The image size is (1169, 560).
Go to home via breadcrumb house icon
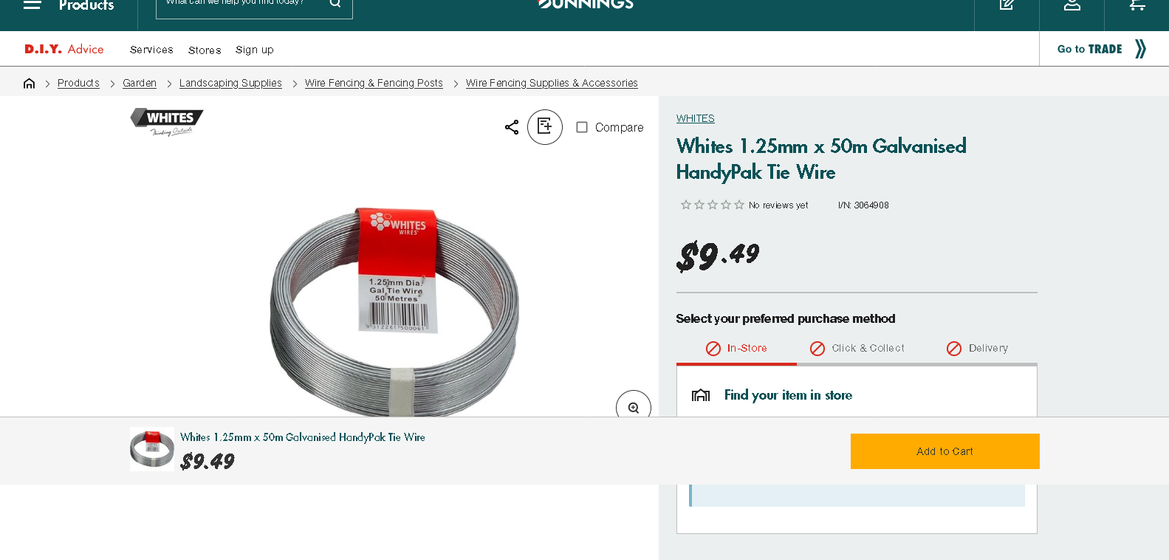pos(29,84)
